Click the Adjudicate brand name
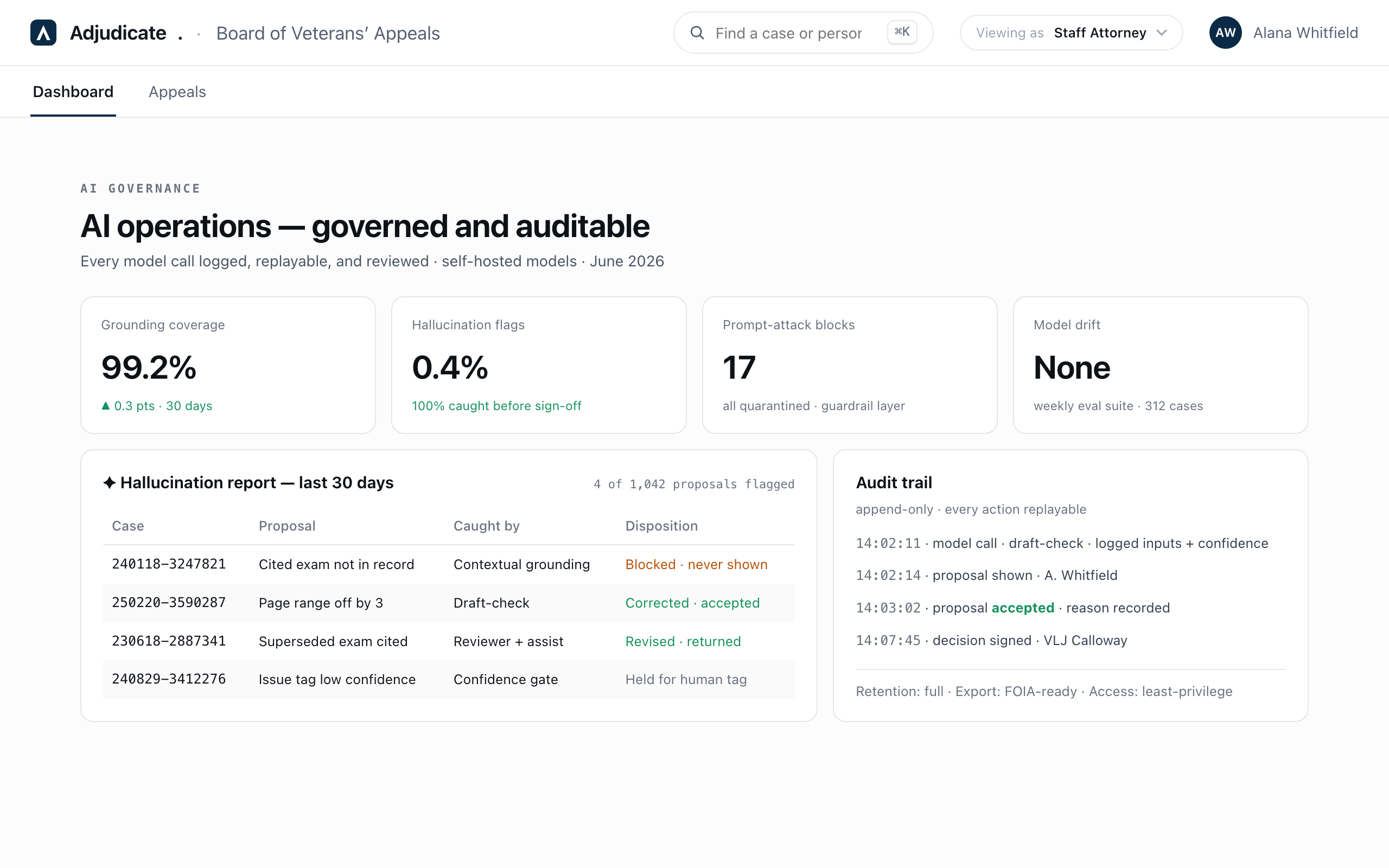Viewport: 1389px width, 868px height. (118, 33)
